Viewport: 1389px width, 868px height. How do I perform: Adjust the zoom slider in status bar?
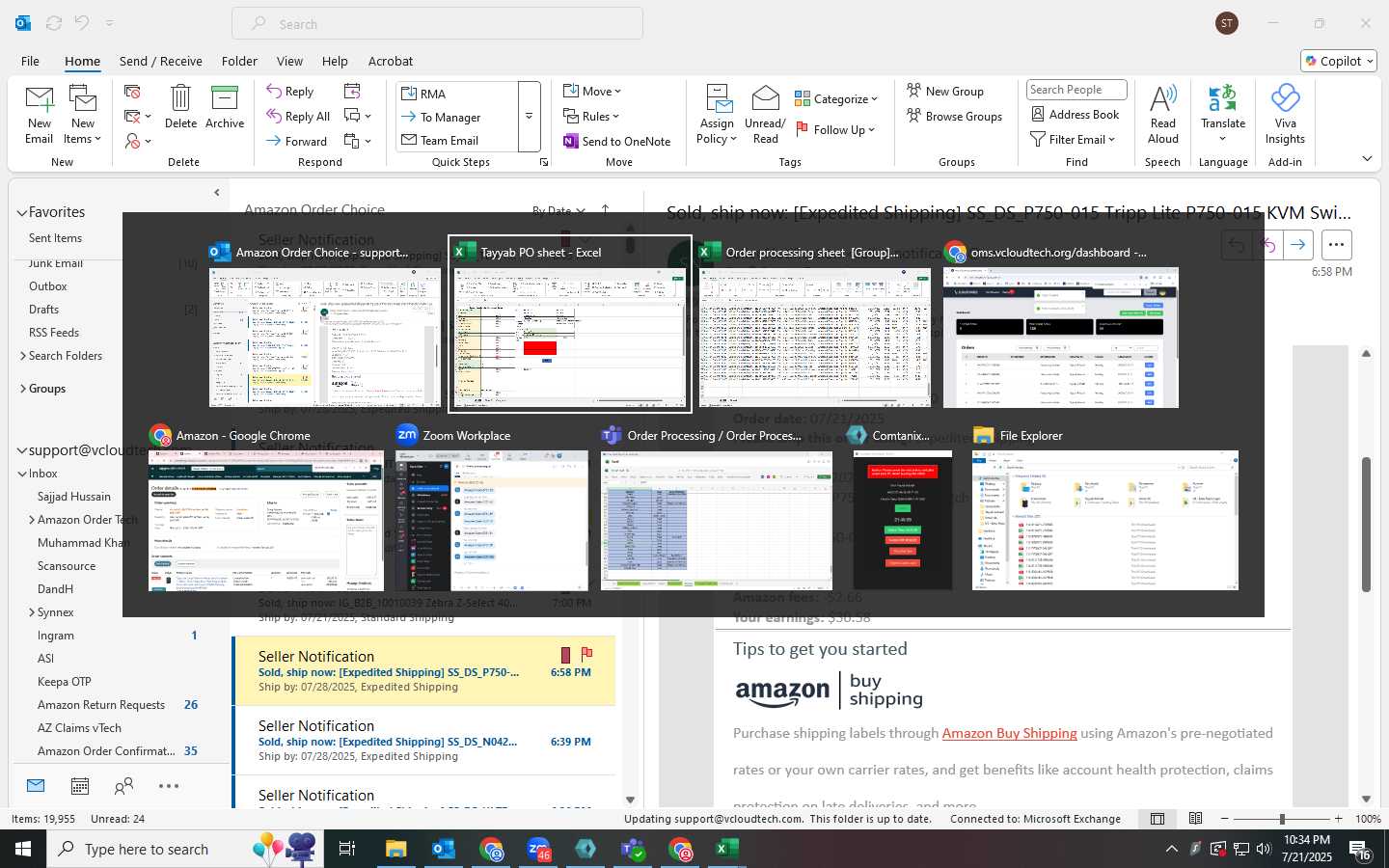tap(1282, 819)
